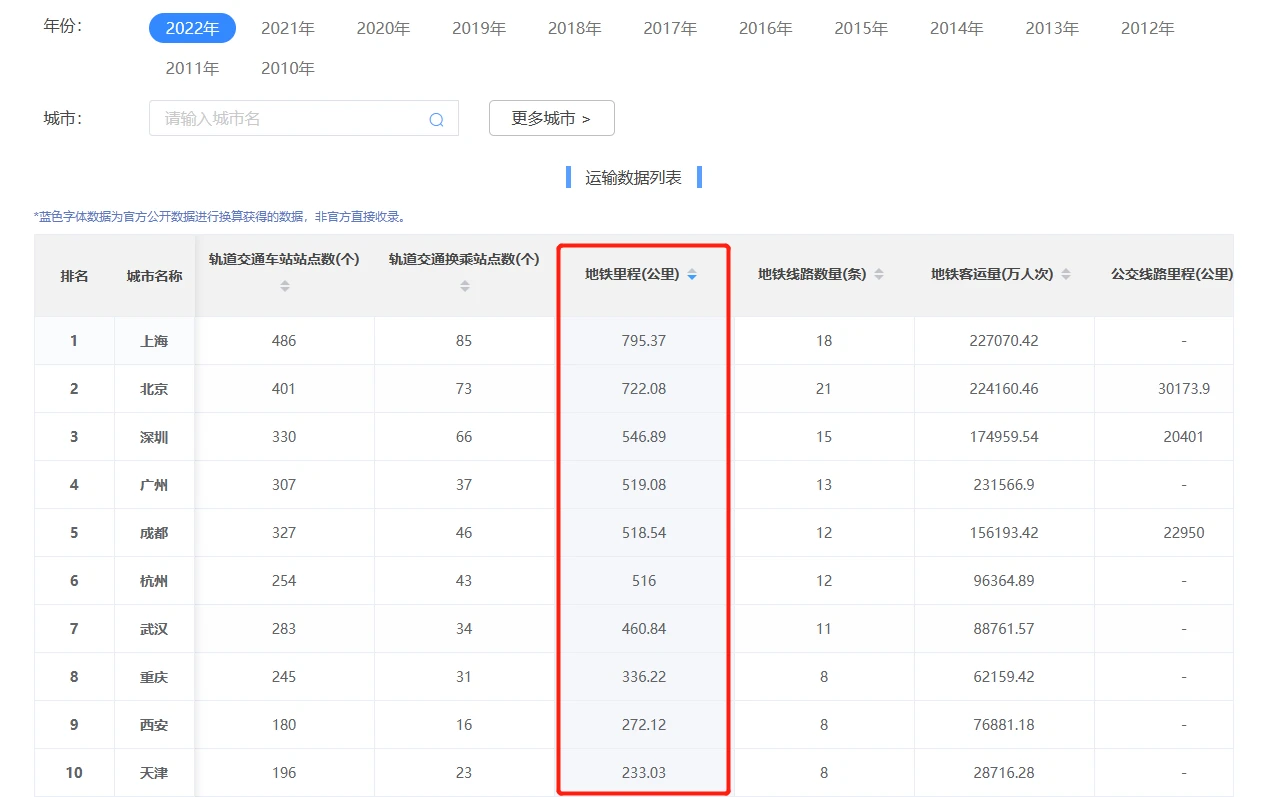The height and width of the screenshot is (797, 1265).
Task: Sort by 轨道交通车站站点数 column arrows
Action: [x=284, y=286]
